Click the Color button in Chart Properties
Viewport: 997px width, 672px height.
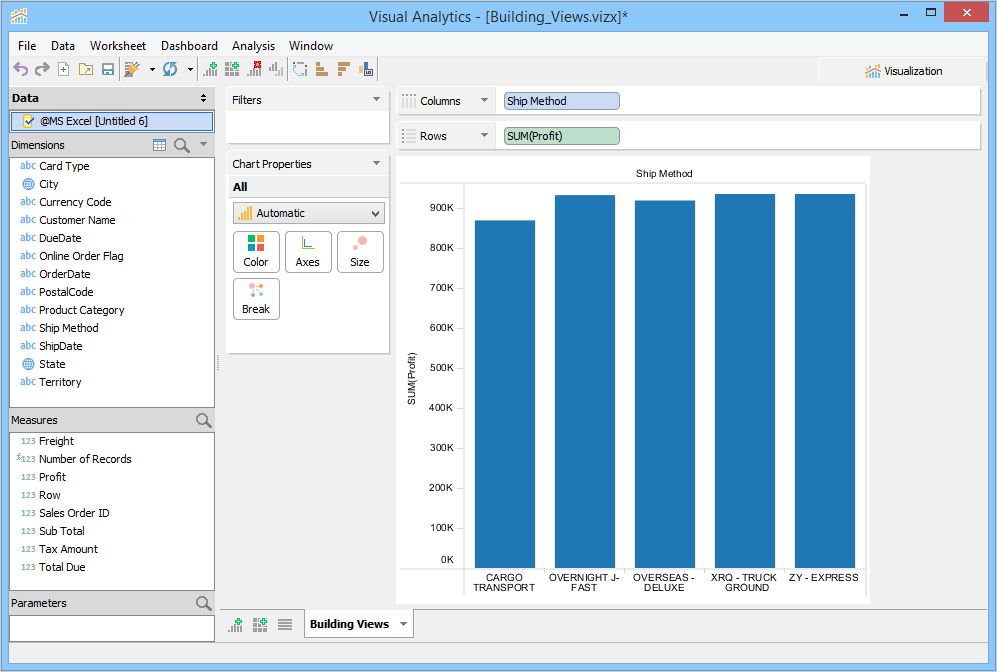[256, 252]
